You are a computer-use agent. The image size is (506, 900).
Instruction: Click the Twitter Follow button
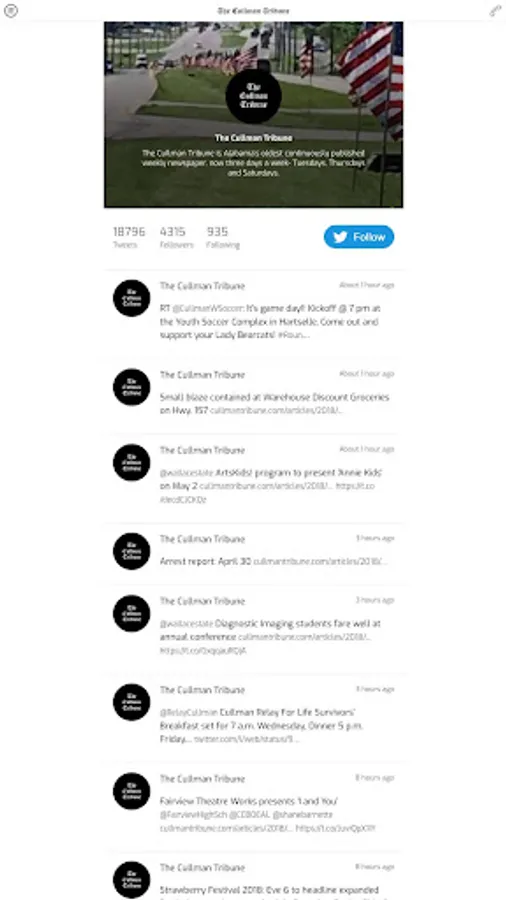click(359, 237)
